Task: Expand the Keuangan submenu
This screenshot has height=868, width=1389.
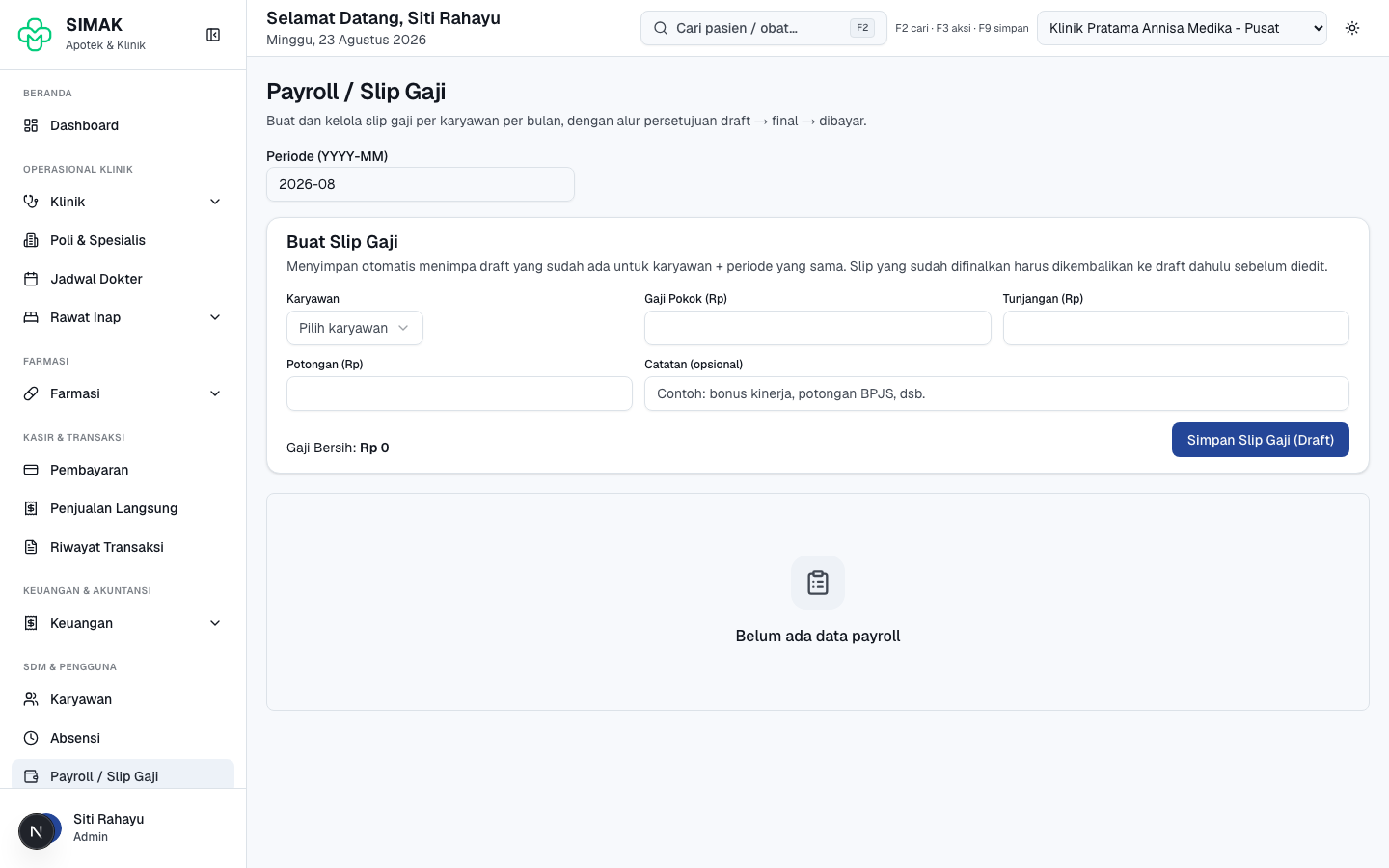Action: click(123, 623)
